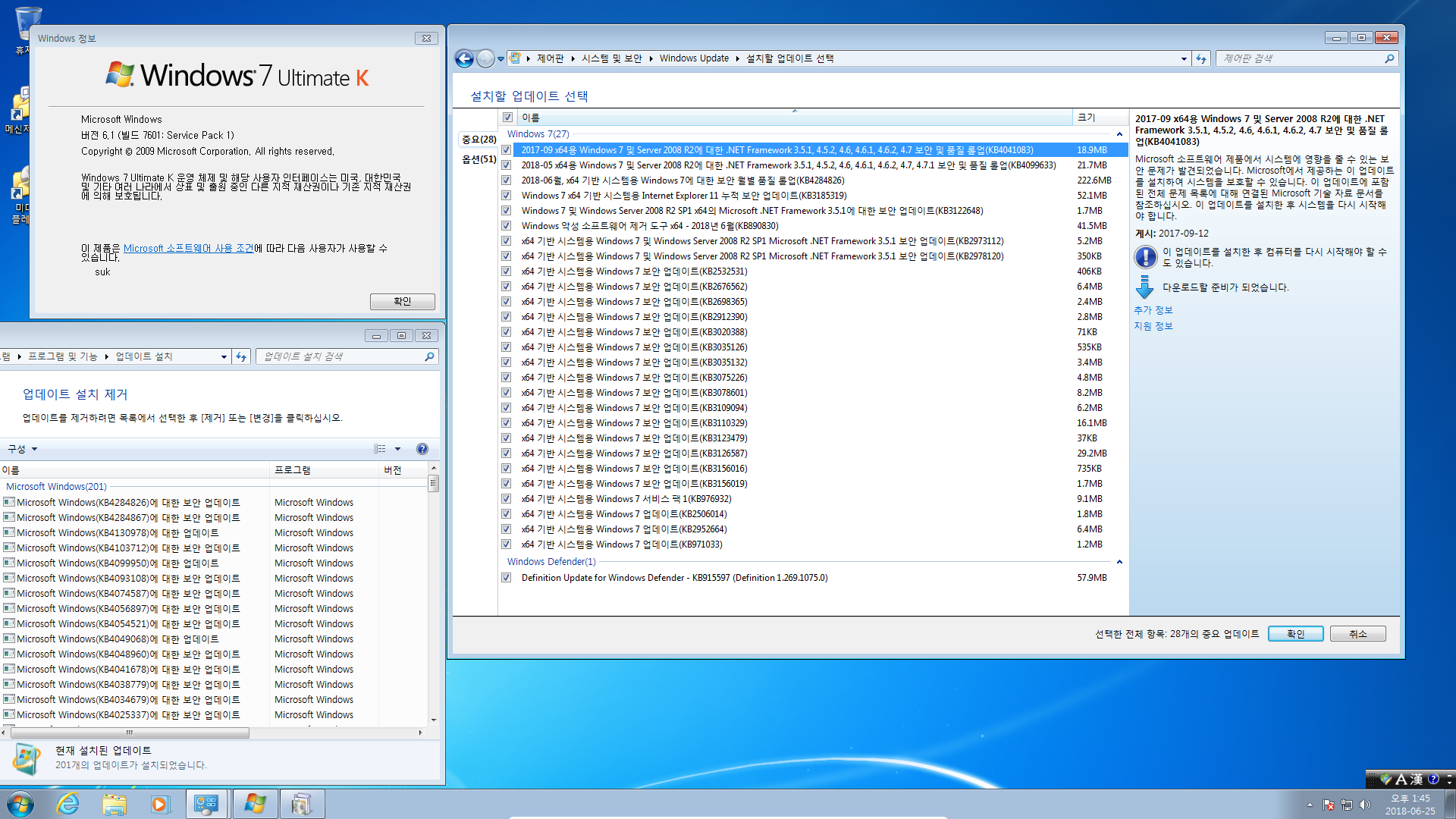Toggle checkbox for KB4284826 update
This screenshot has height=819, width=1456.
507,180
